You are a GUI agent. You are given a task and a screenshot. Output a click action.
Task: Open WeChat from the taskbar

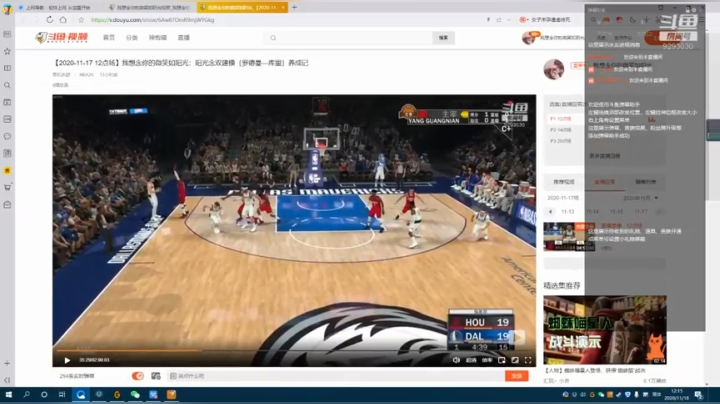[x=135, y=395]
